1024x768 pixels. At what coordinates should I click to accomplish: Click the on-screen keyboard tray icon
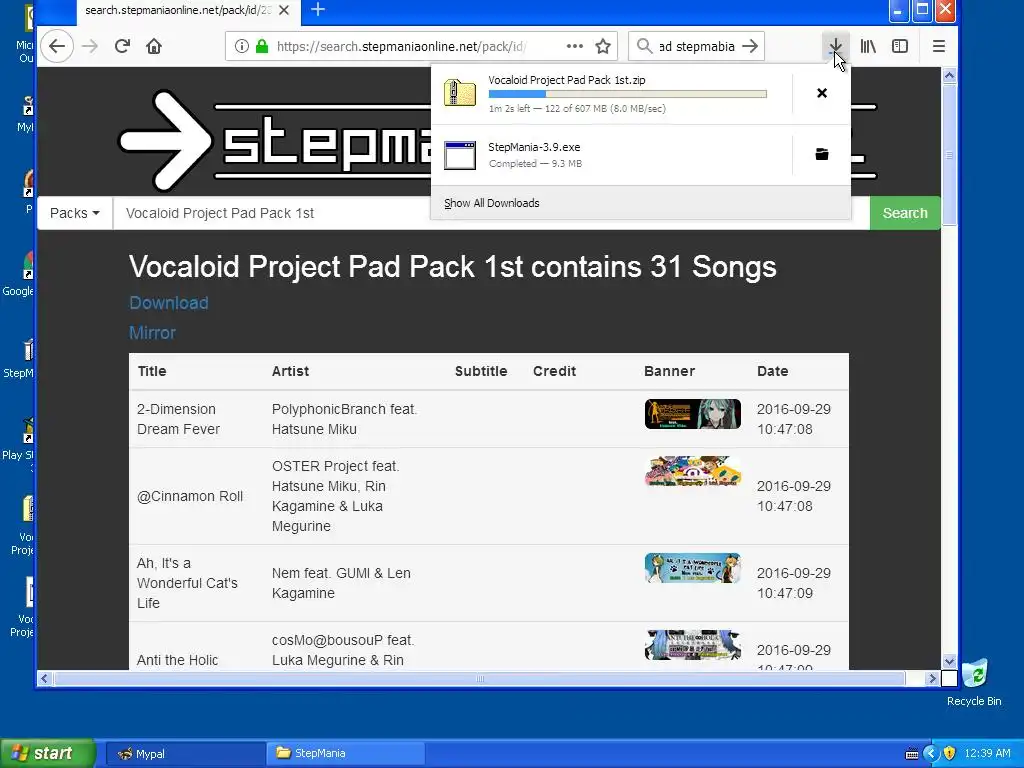click(912, 754)
